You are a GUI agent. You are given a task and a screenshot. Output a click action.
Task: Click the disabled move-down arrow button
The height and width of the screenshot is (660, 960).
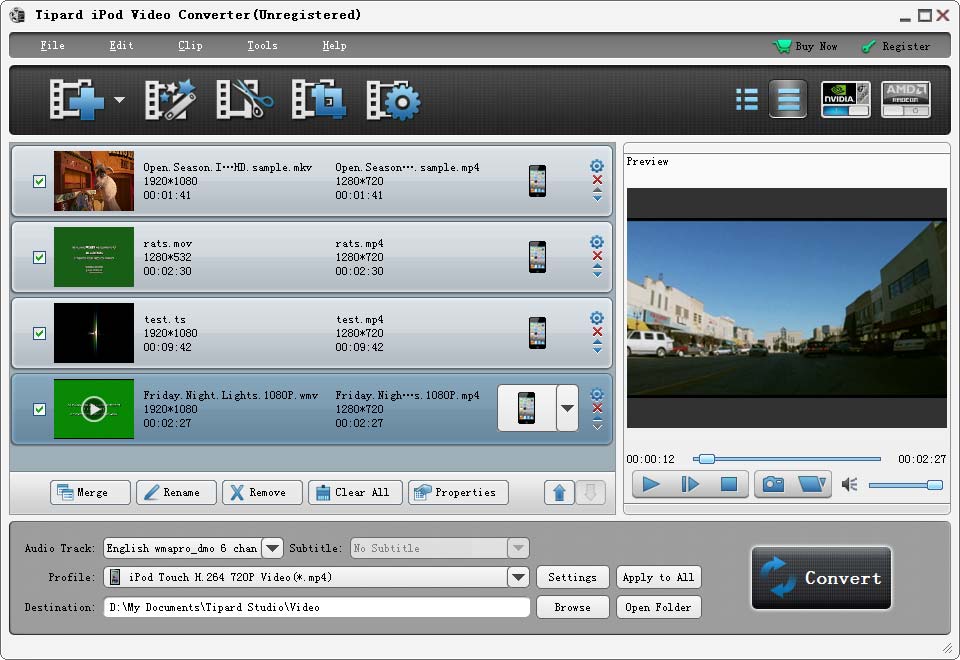tap(590, 492)
